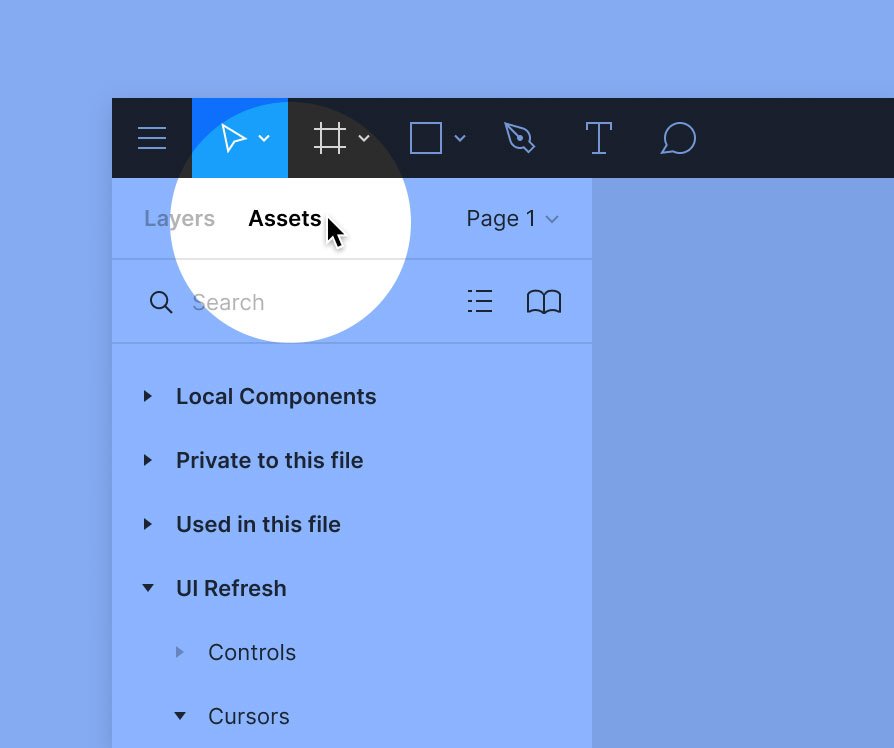The width and height of the screenshot is (894, 748).
Task: Open Frame tool options chevron
Action: pos(364,139)
